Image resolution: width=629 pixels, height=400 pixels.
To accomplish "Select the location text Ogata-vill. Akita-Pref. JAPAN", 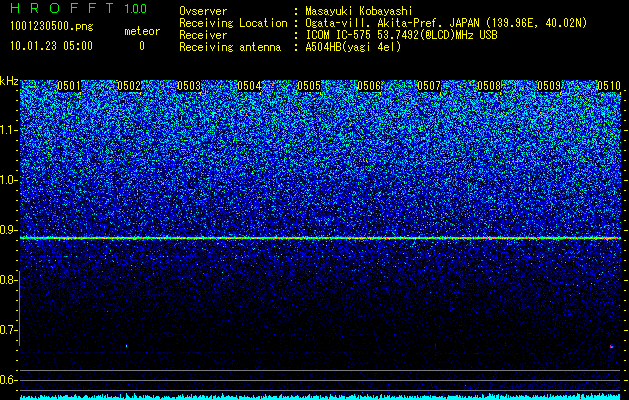I will click(392, 23).
